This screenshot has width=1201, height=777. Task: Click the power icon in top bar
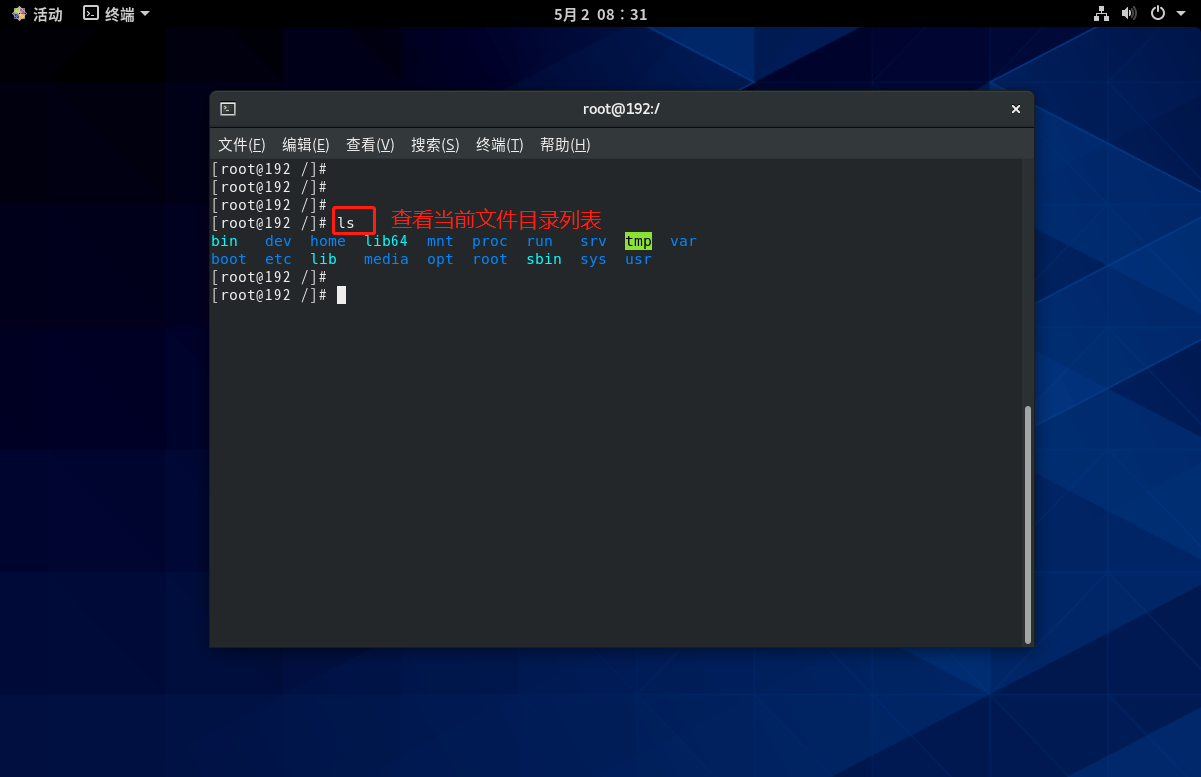click(x=1157, y=14)
